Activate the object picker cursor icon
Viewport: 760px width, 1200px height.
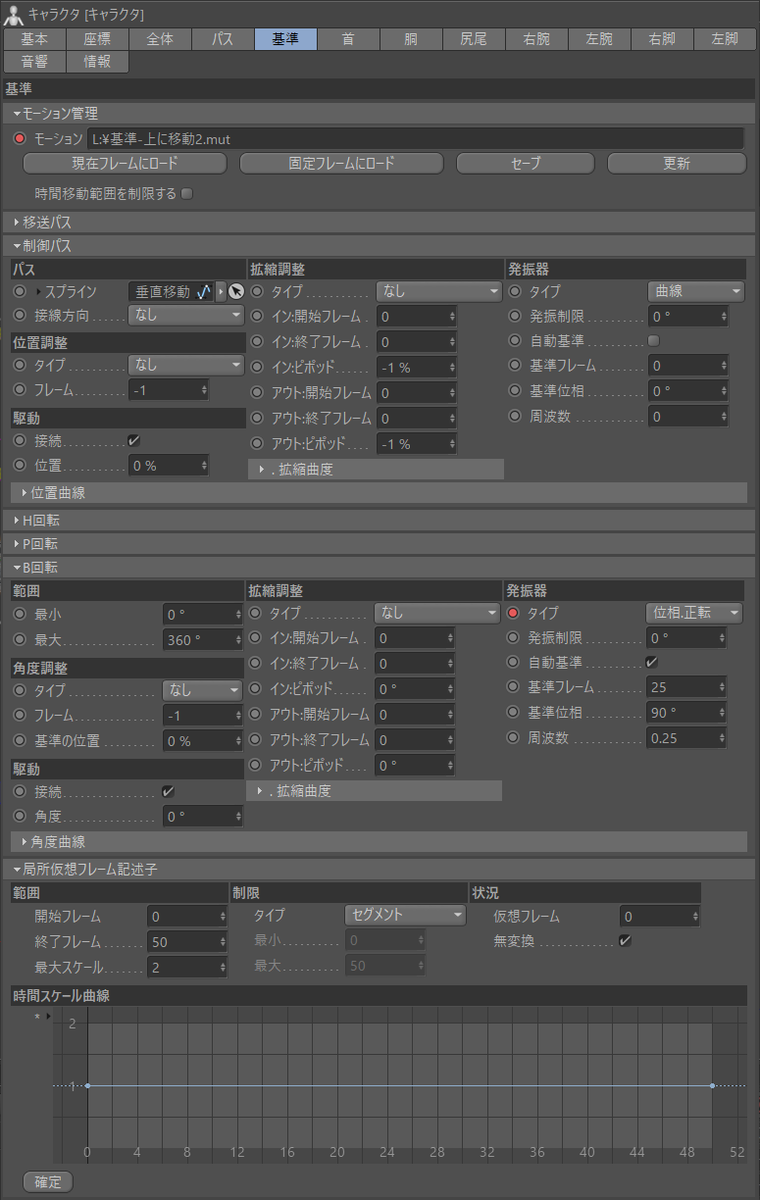(x=236, y=292)
